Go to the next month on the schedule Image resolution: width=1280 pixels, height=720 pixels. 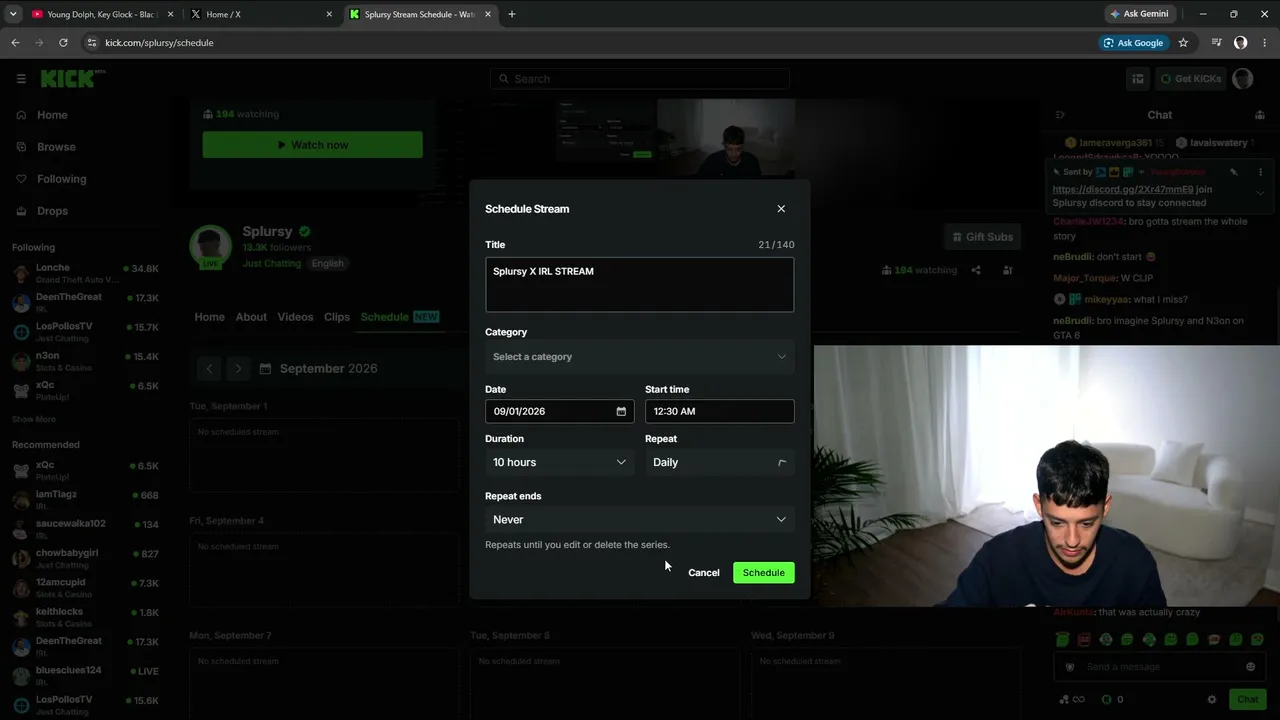click(238, 369)
